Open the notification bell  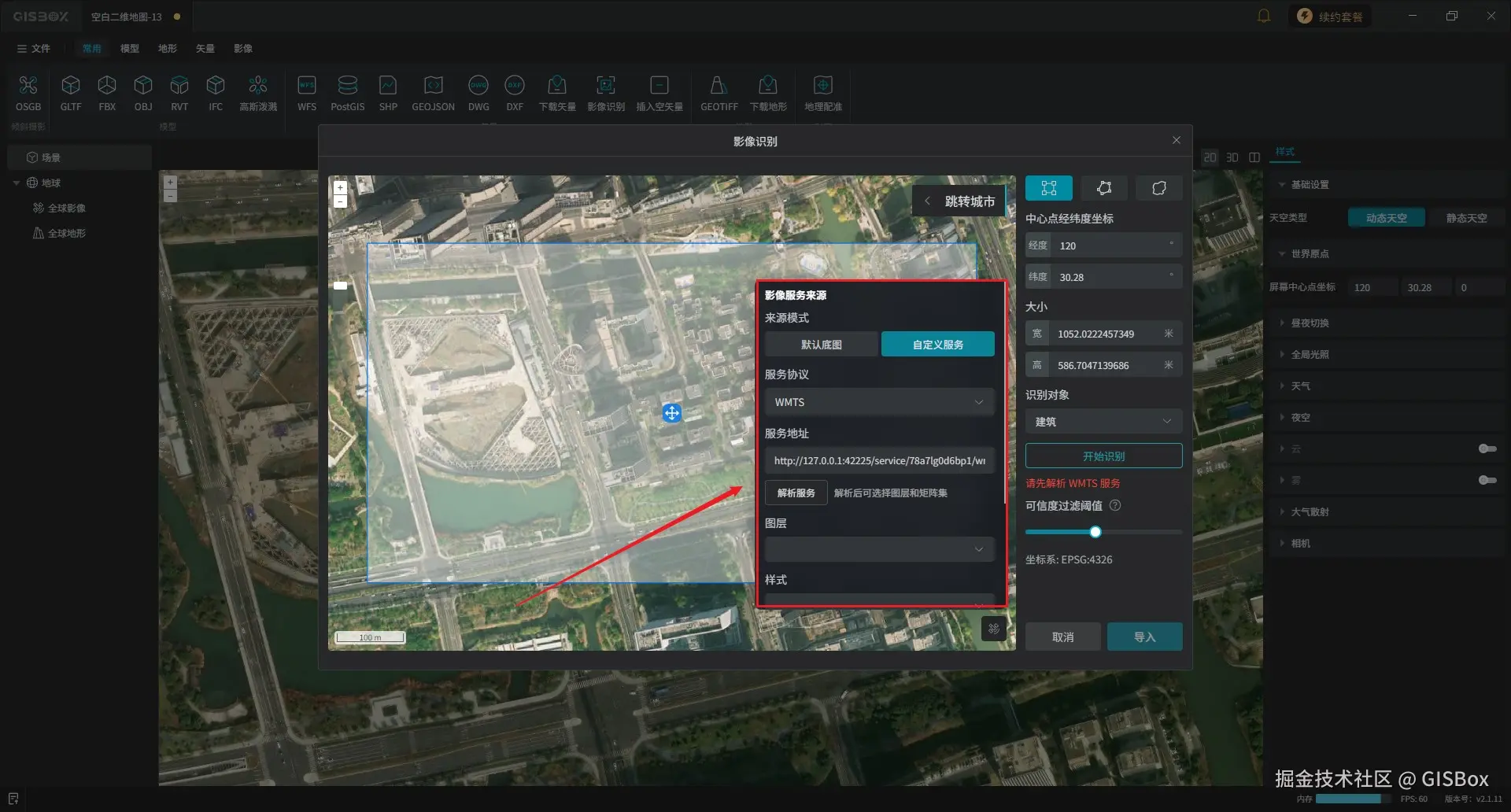click(1264, 16)
